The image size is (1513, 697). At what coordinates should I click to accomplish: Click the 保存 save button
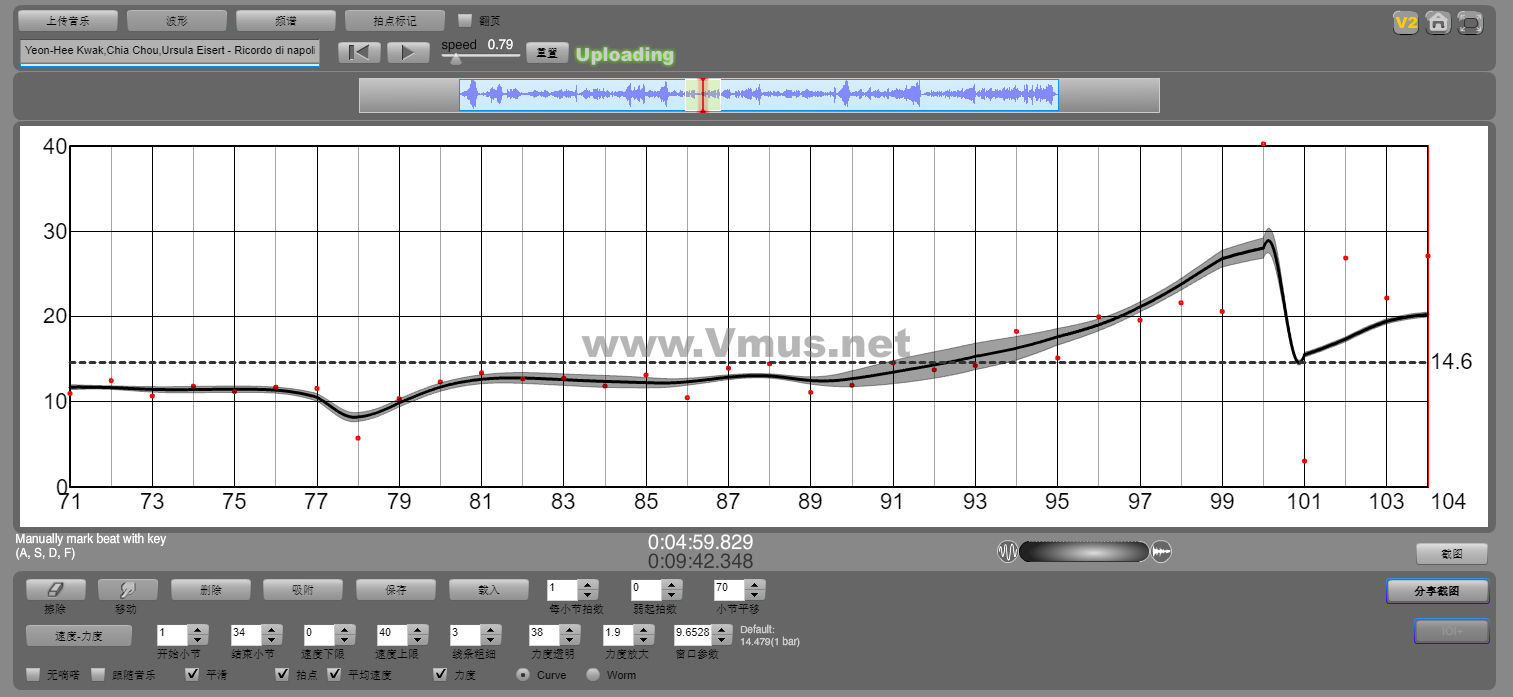tap(396, 590)
